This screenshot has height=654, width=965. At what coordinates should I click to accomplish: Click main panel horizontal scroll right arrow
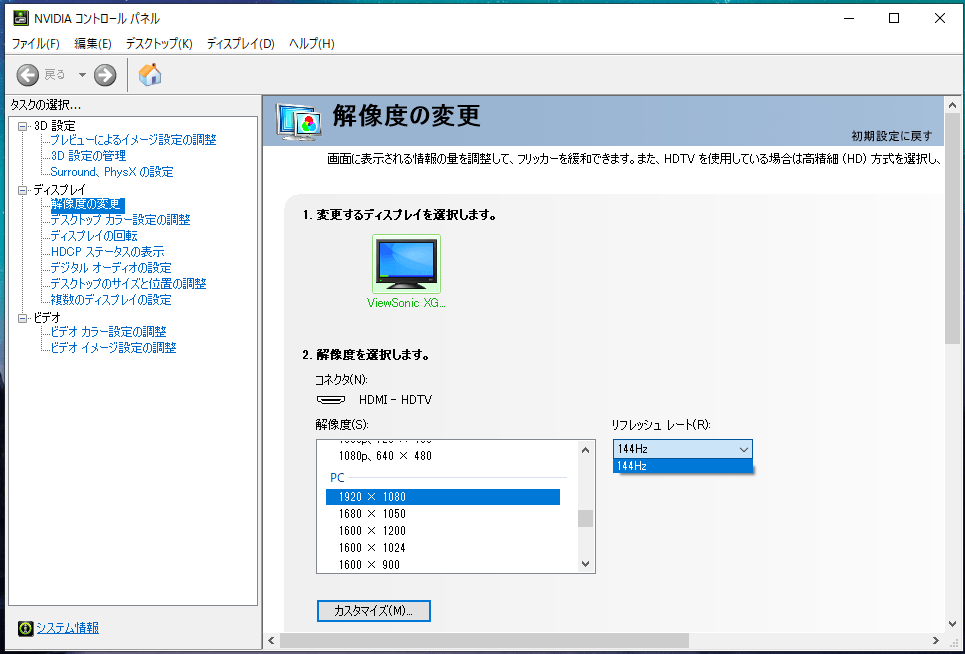935,641
